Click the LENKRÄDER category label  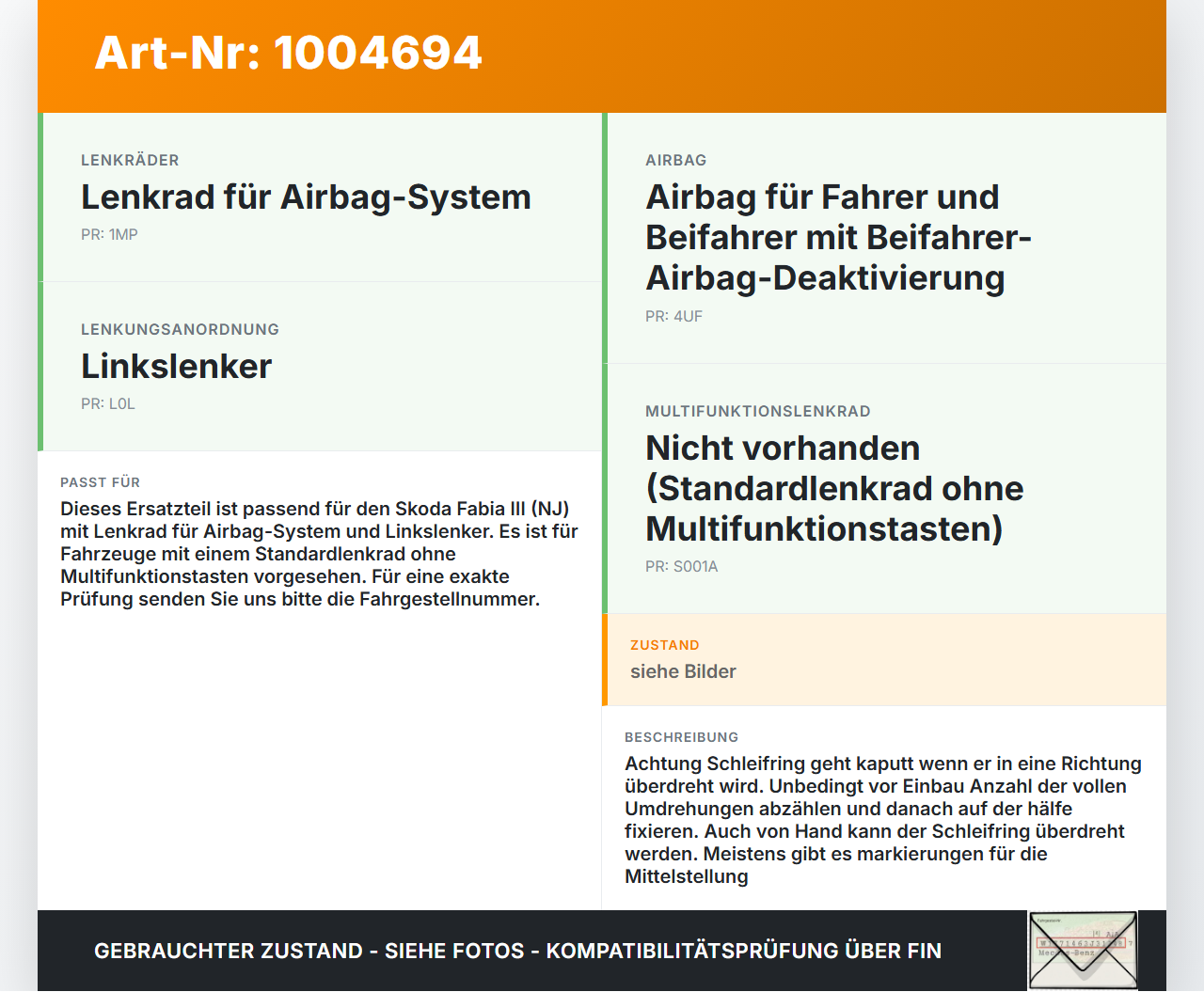pos(130,160)
